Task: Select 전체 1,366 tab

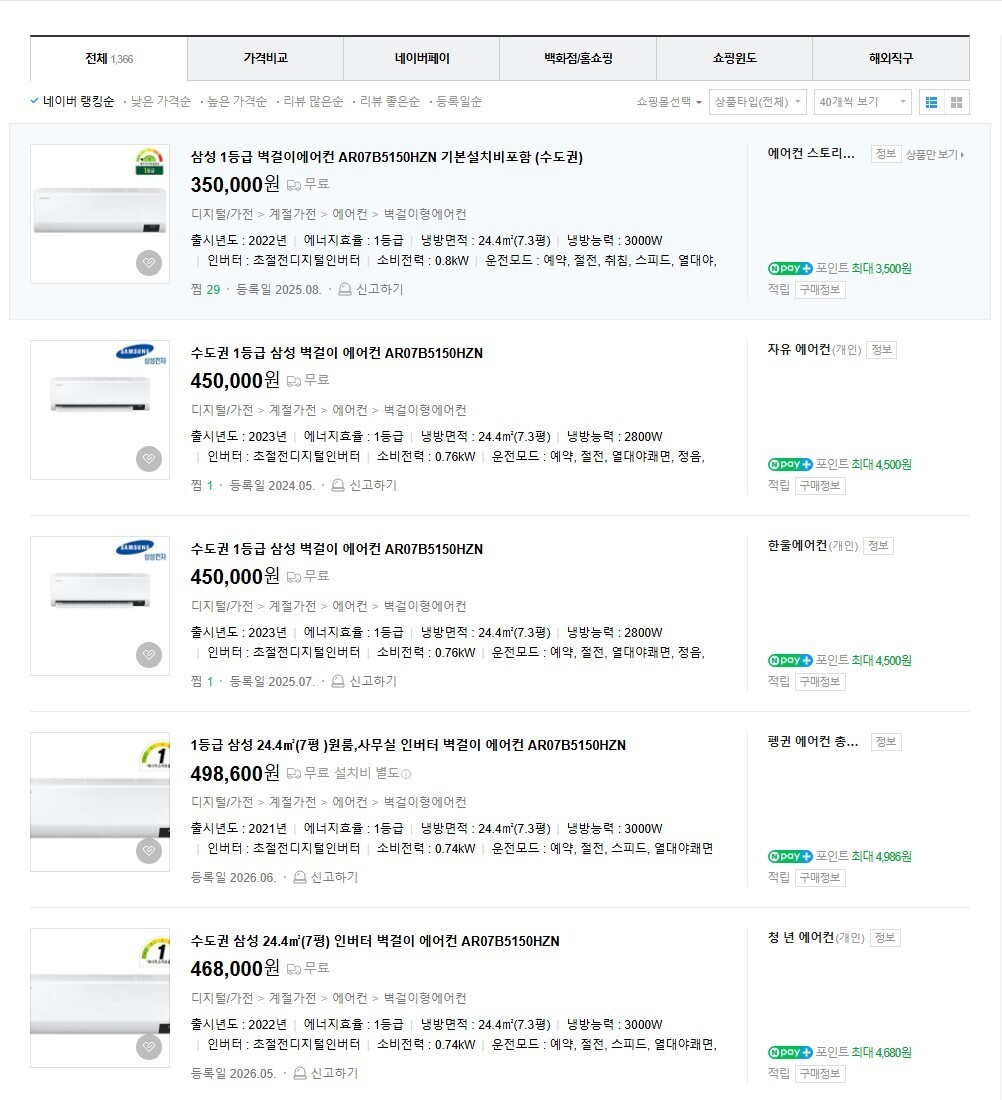Action: pyautogui.click(x=109, y=59)
